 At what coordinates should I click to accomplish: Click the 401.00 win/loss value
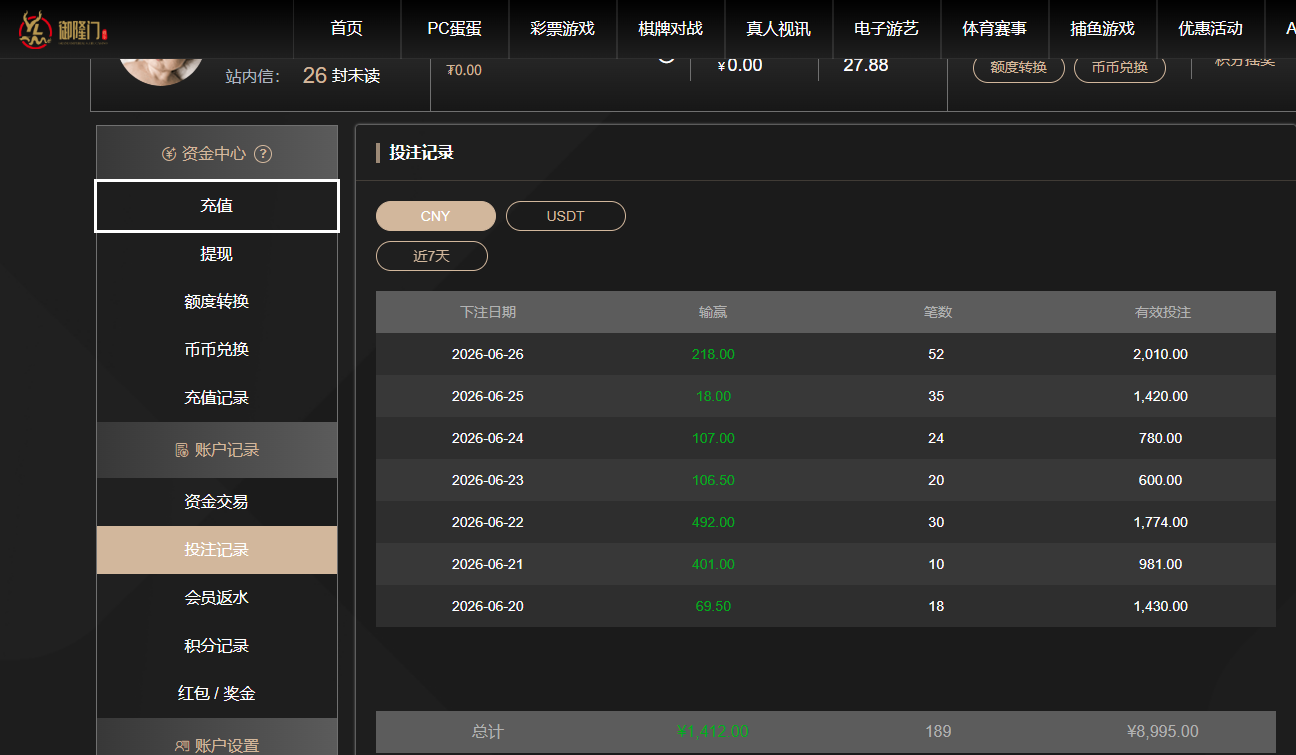tap(713, 564)
